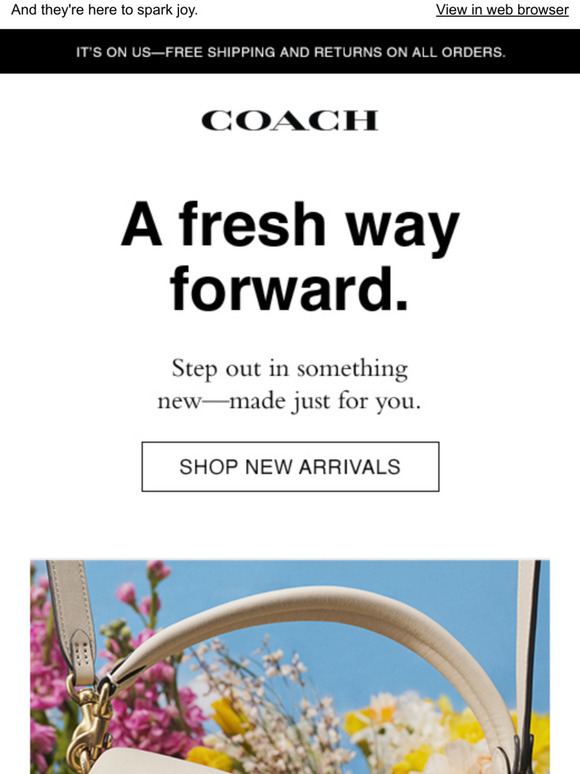Open the View in web browser link
The height and width of the screenshot is (774, 580).
pyautogui.click(x=502, y=10)
